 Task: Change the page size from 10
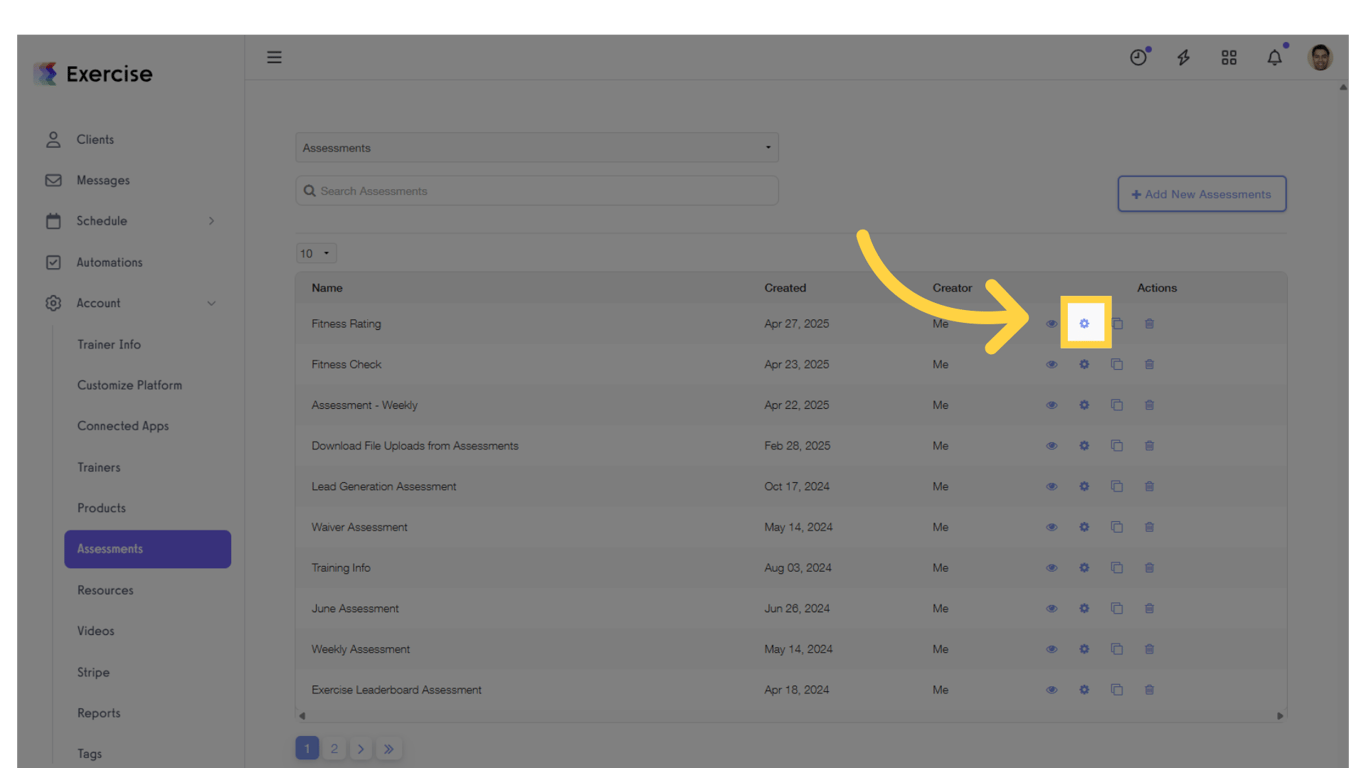315,253
